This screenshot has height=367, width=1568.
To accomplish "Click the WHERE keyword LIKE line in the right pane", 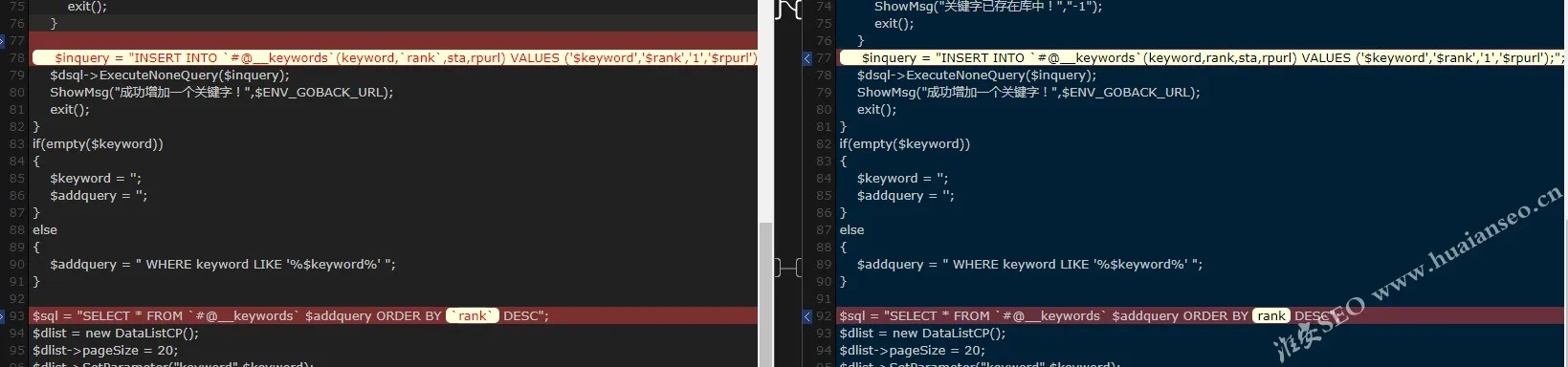I will 1030,265.
